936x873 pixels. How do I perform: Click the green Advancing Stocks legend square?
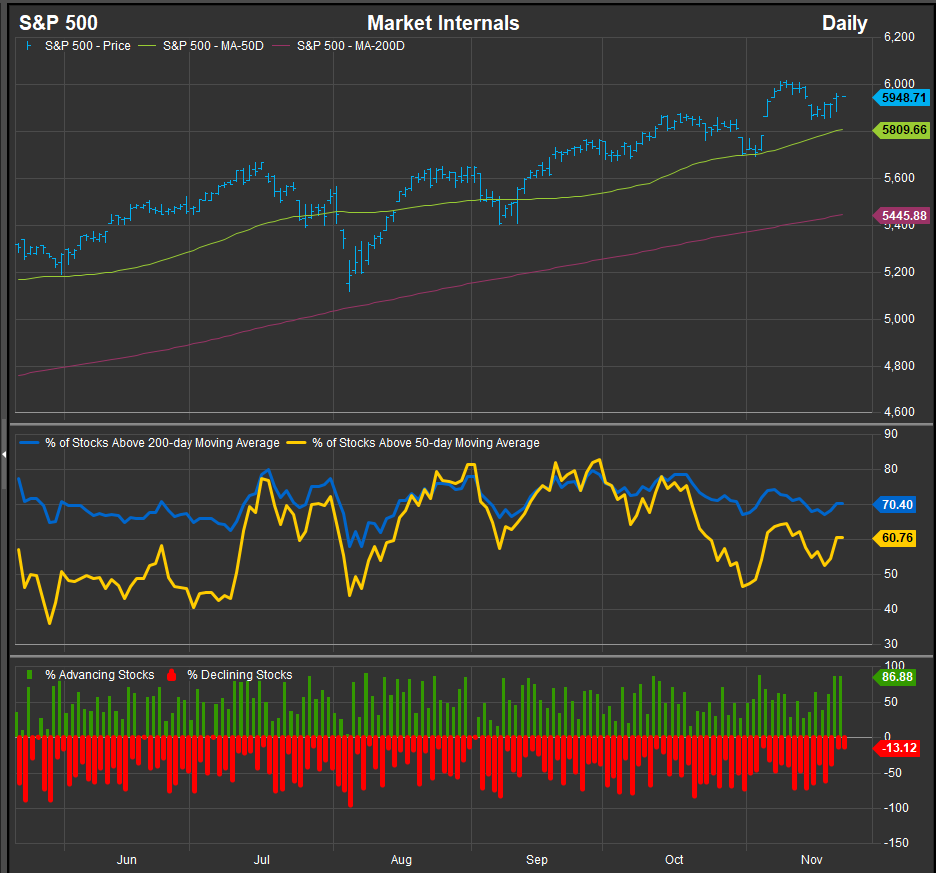(x=29, y=675)
